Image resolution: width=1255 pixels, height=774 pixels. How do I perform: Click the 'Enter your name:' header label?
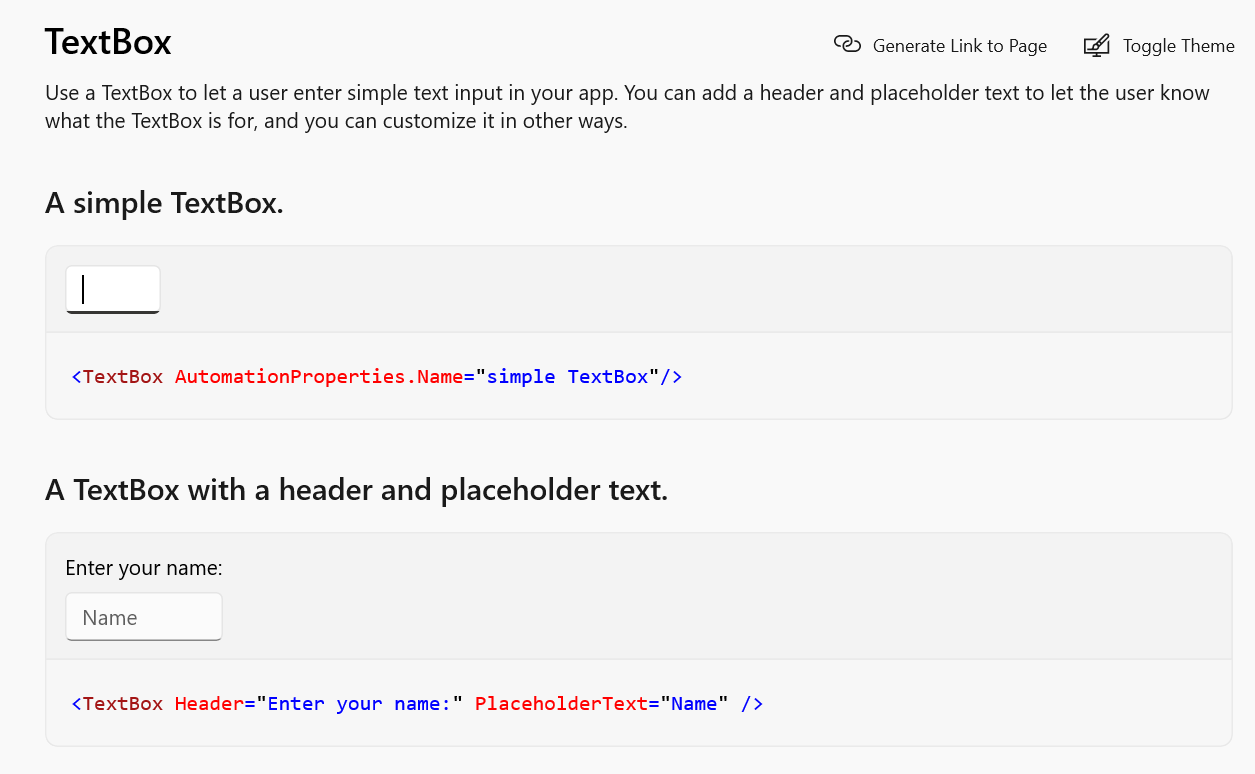tap(144, 568)
